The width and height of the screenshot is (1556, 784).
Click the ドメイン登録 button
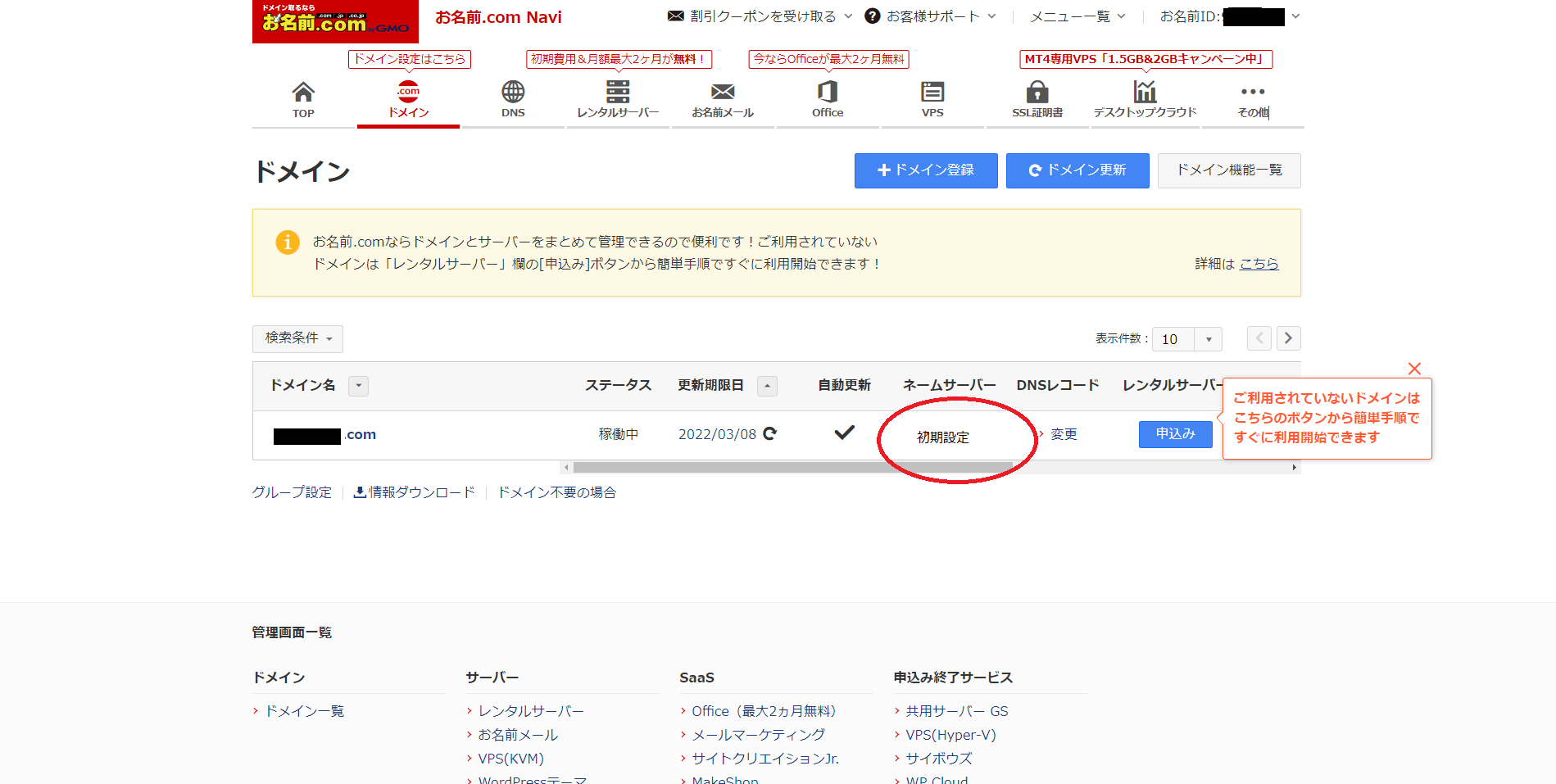[x=926, y=170]
